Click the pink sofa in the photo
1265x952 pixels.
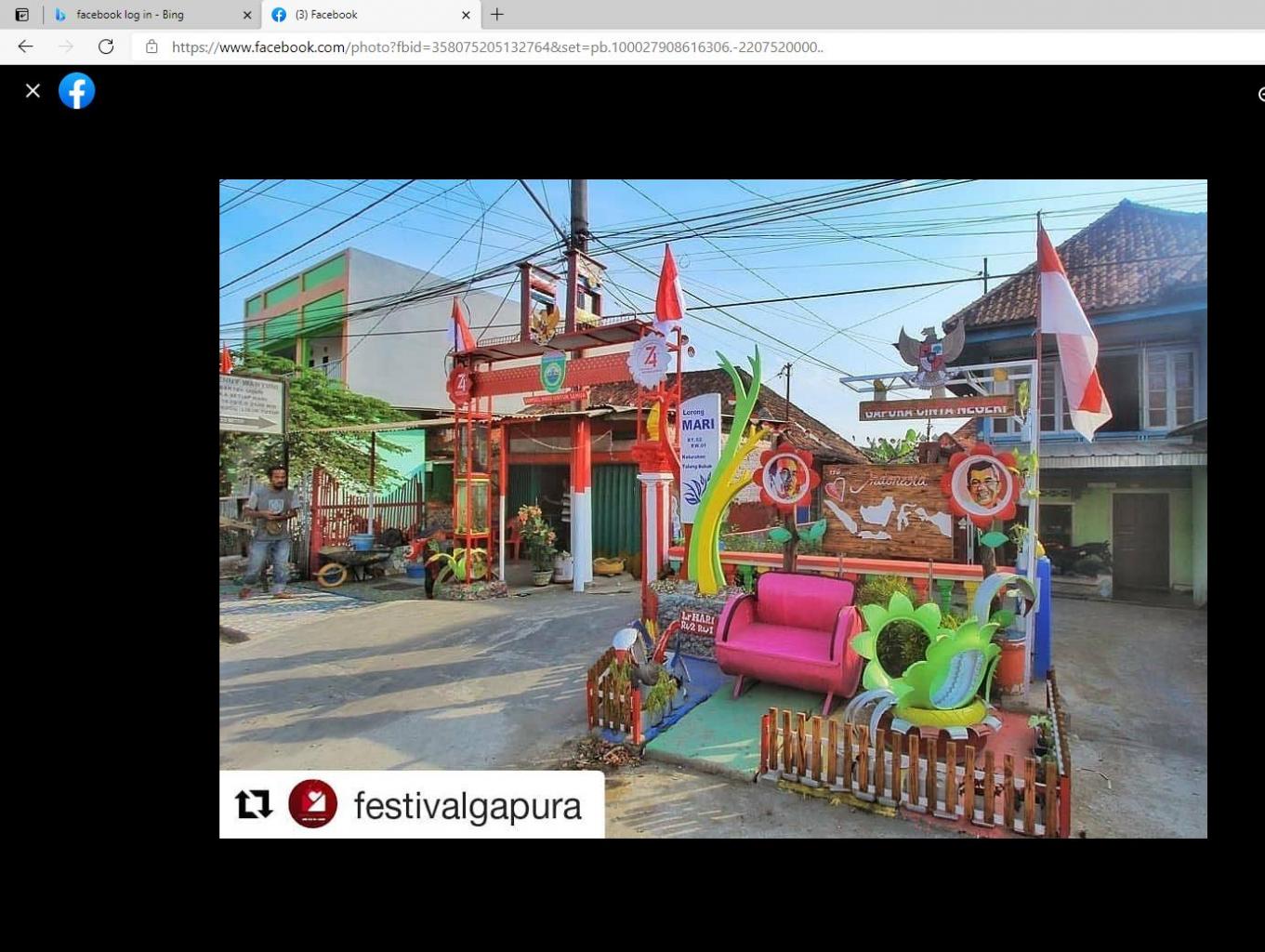click(x=790, y=632)
